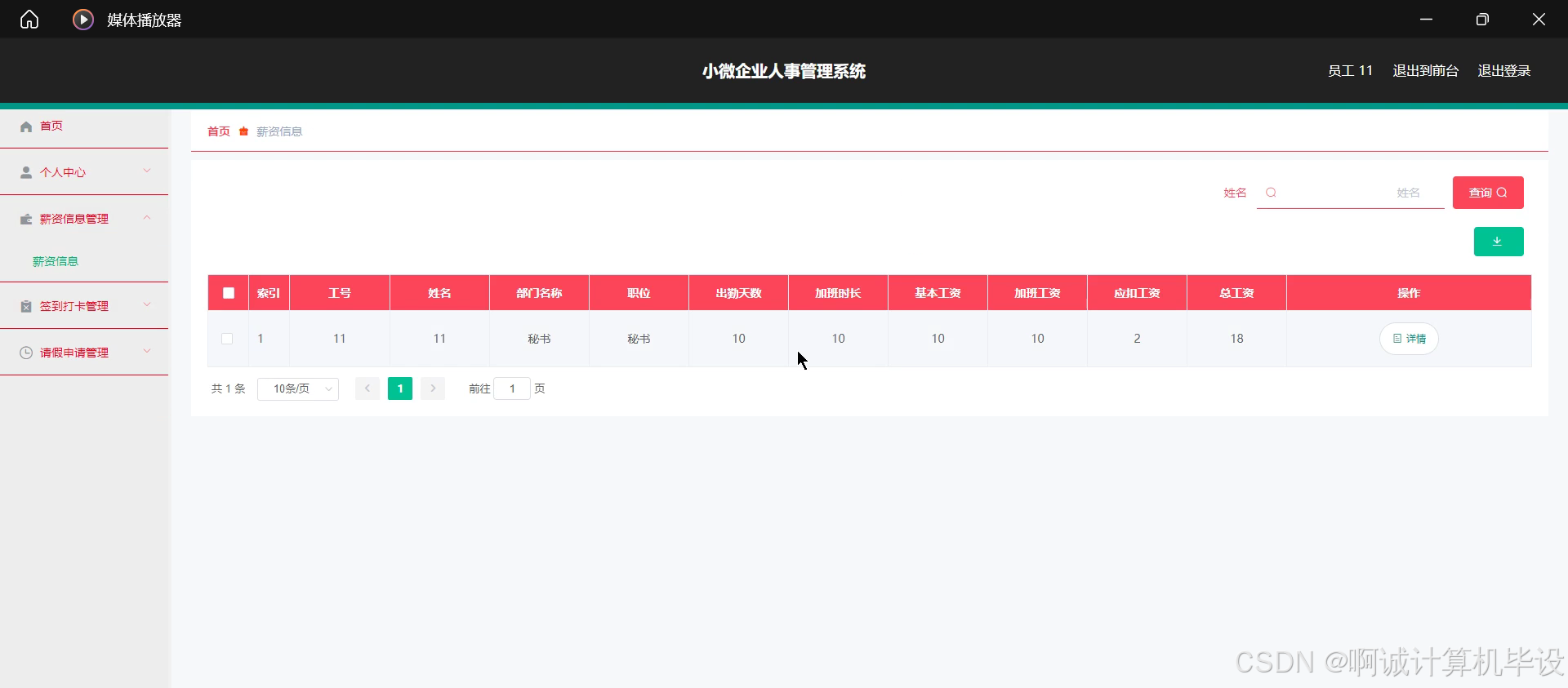This screenshot has width=1568, height=688.
Task: Focus the 姓名 search input field
Action: click(1351, 193)
